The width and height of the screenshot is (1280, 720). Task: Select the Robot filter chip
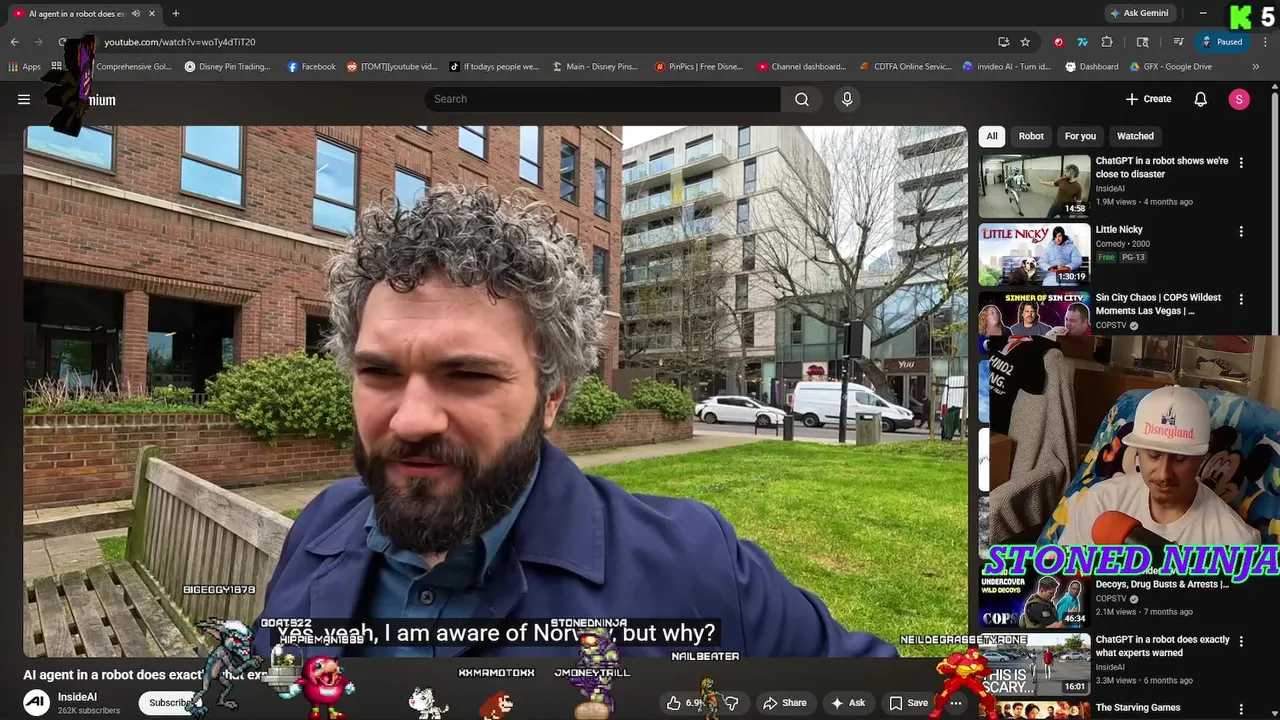click(x=1031, y=136)
